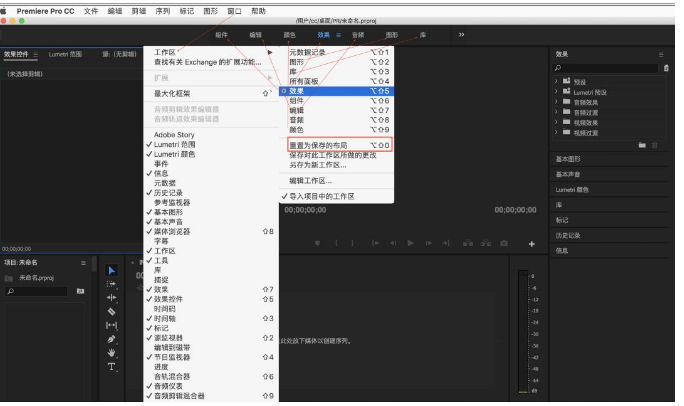Click the Go to Out point button
Viewport: 684px width, 406px height.
point(446,243)
